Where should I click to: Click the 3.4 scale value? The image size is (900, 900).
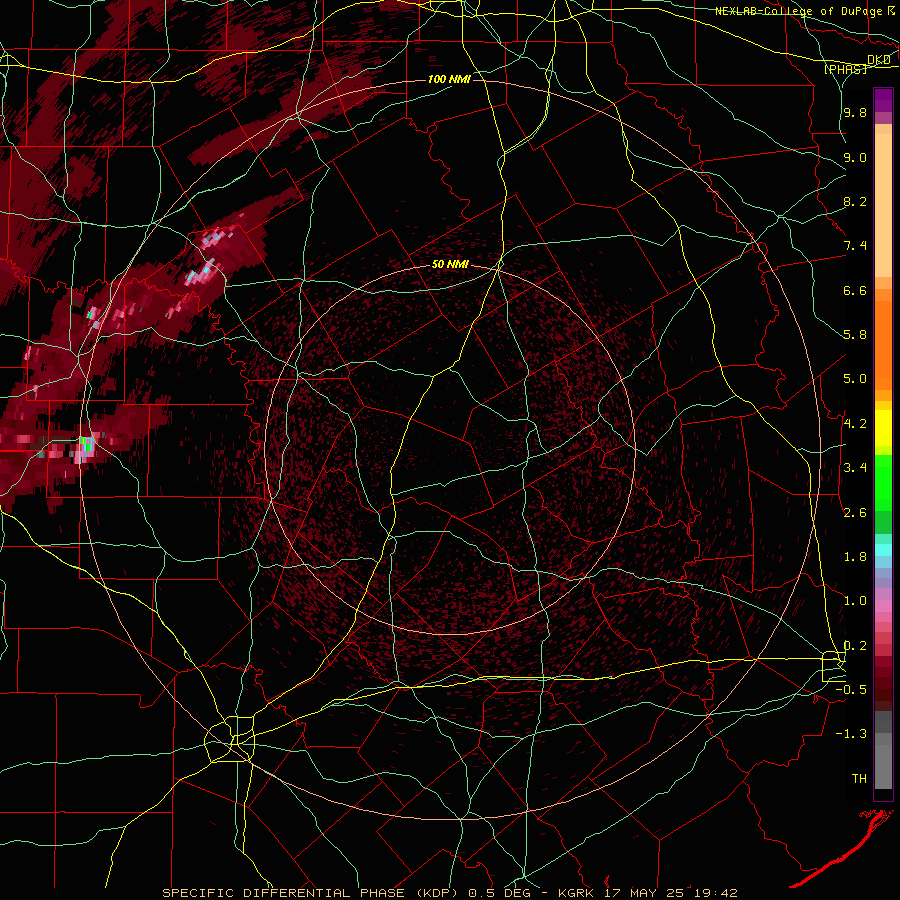pyautogui.click(x=855, y=468)
